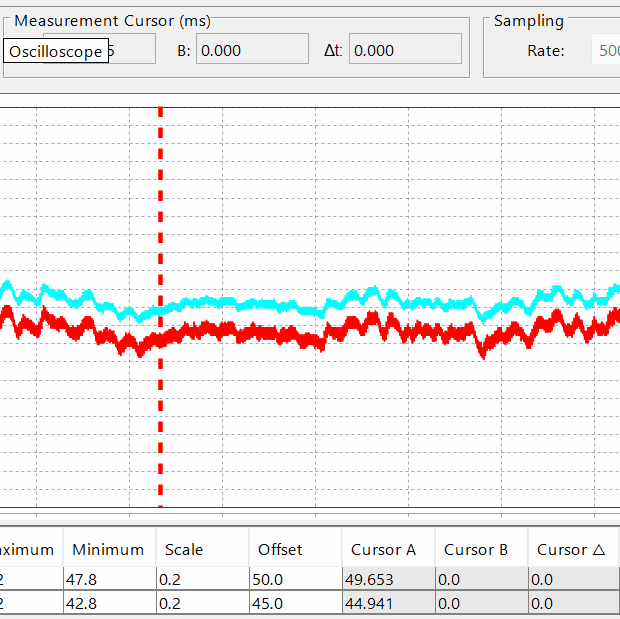Click the Offset cell showing 50.0
The image size is (620, 619).
coord(294,578)
